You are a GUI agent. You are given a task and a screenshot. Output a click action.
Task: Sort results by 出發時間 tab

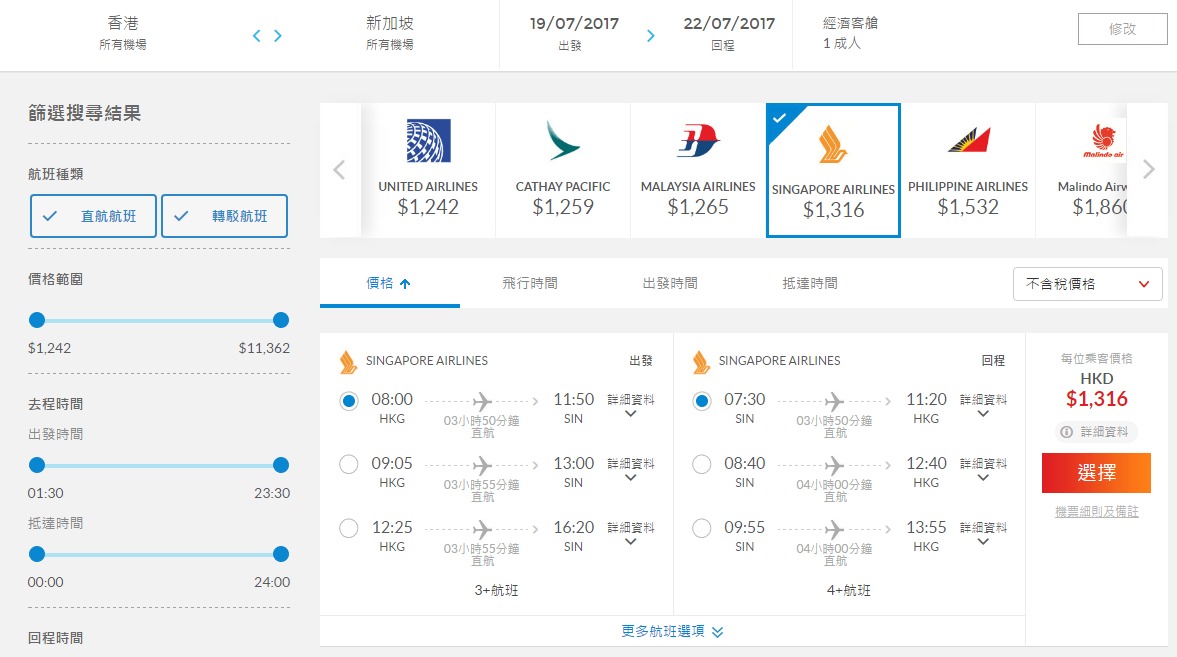[670, 283]
